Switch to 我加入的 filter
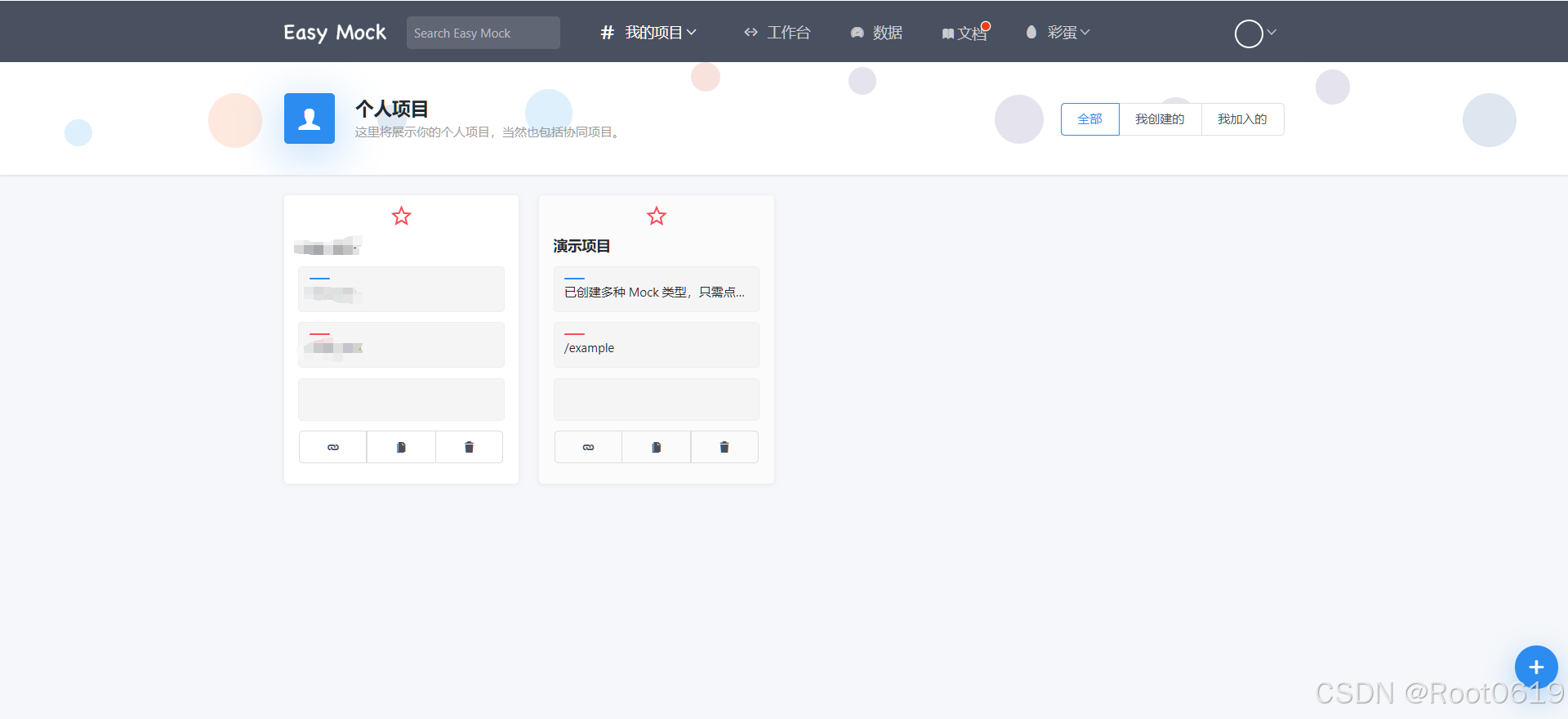 click(1242, 119)
